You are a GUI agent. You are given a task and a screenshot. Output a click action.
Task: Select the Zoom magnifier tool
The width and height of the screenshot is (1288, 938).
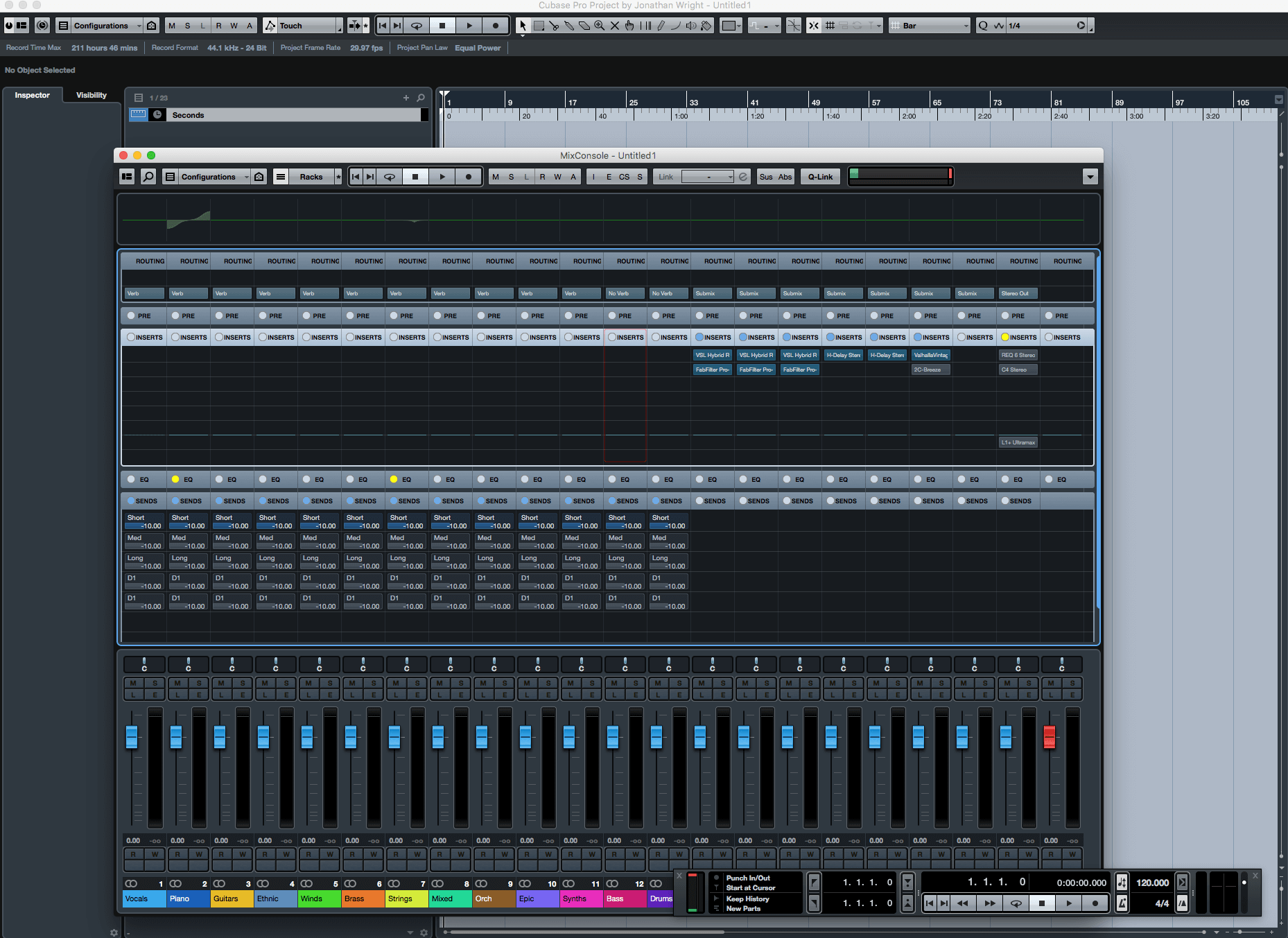600,26
